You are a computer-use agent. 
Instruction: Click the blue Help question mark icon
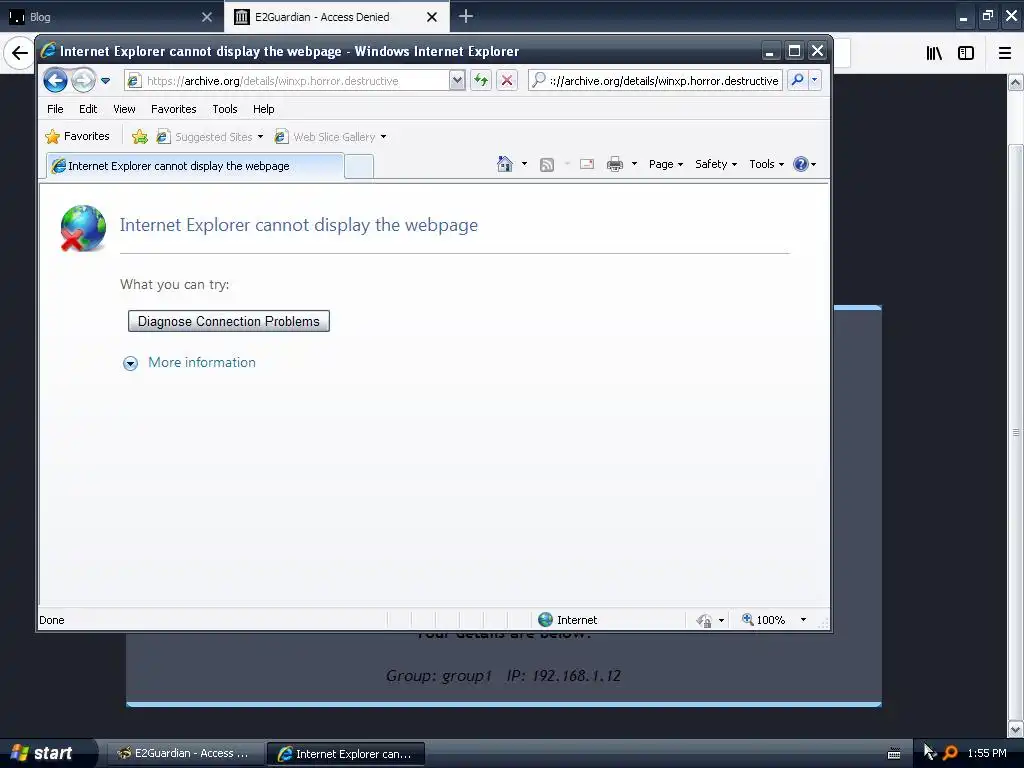click(x=801, y=164)
